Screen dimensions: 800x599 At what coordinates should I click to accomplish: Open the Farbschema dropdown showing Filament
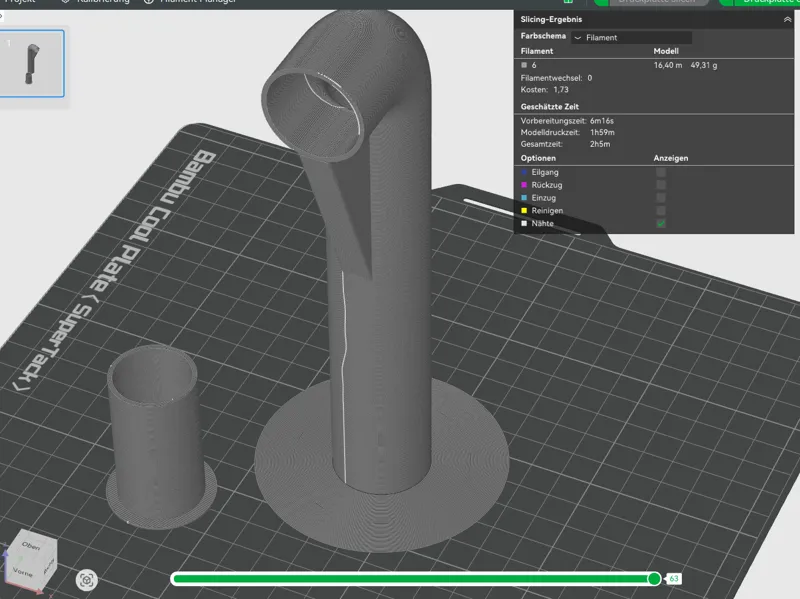pyautogui.click(x=632, y=37)
